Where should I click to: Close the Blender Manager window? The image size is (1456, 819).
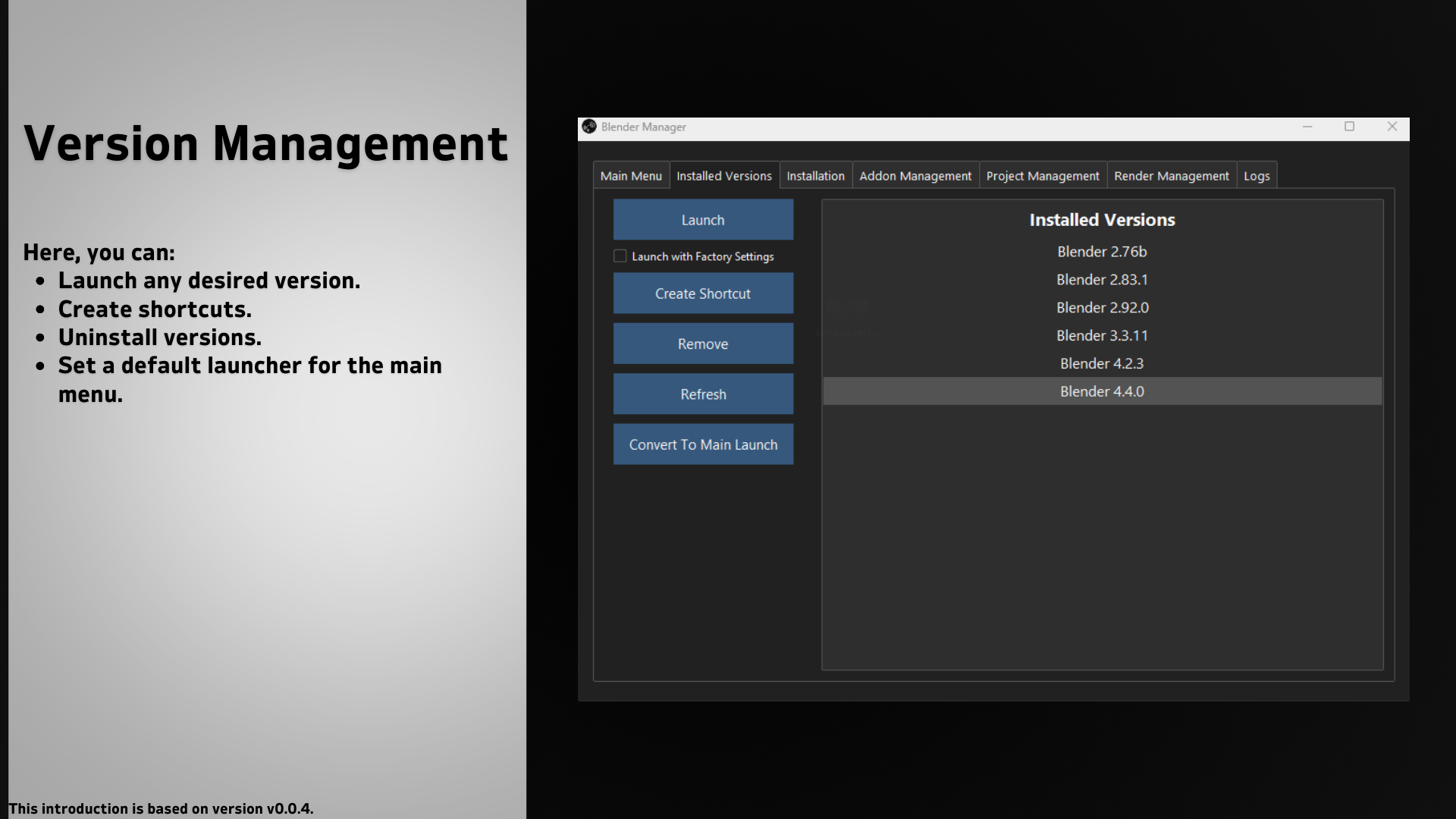pos(1392,127)
